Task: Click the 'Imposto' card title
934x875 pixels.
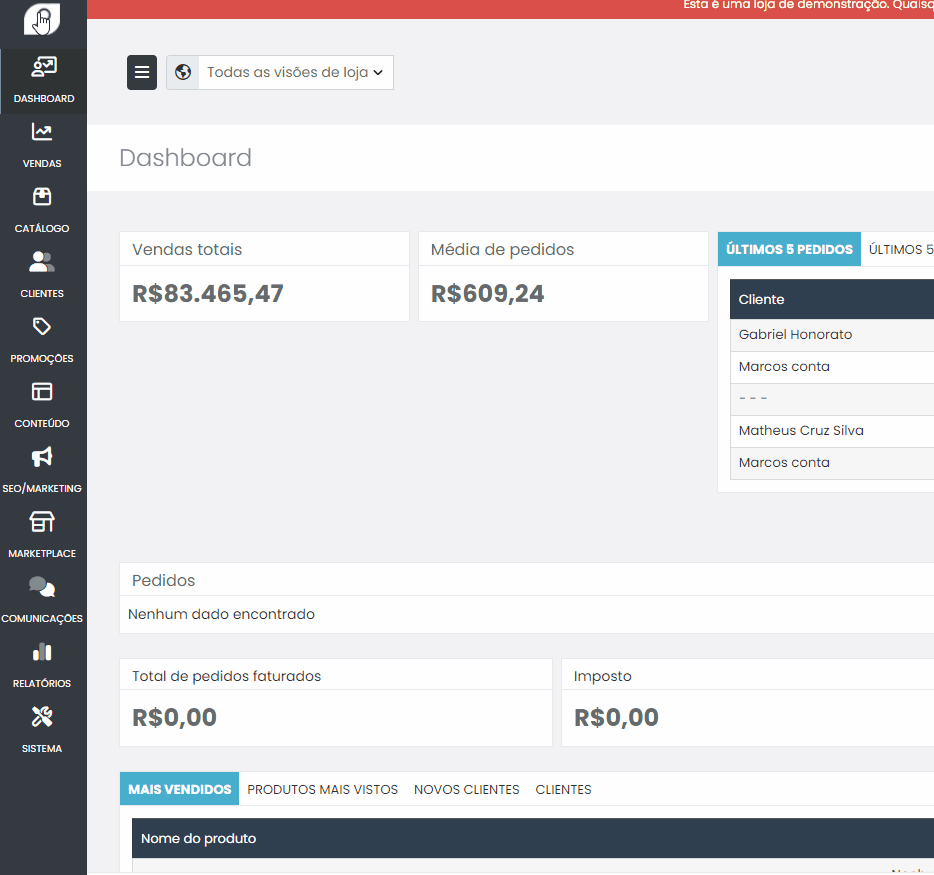Action: (602, 676)
